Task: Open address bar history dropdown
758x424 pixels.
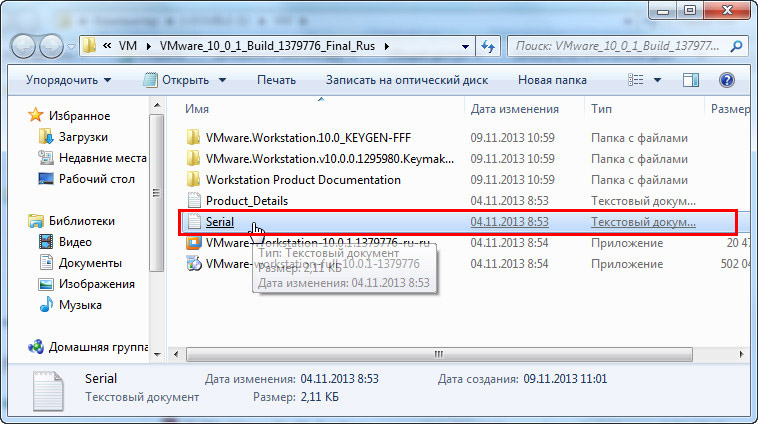Action: click(x=465, y=47)
